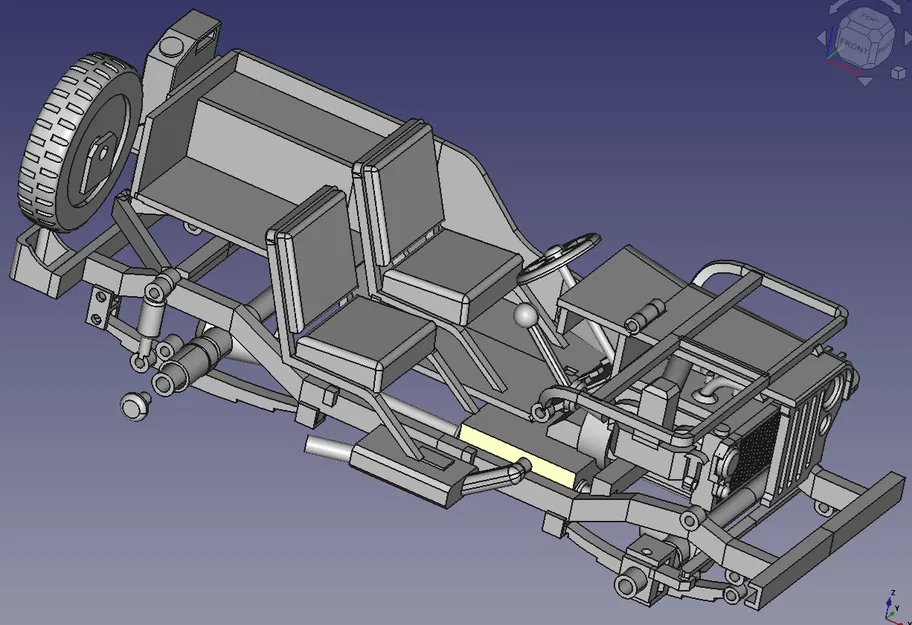Rotate view down with the cube's bottom arrow

pos(865,81)
